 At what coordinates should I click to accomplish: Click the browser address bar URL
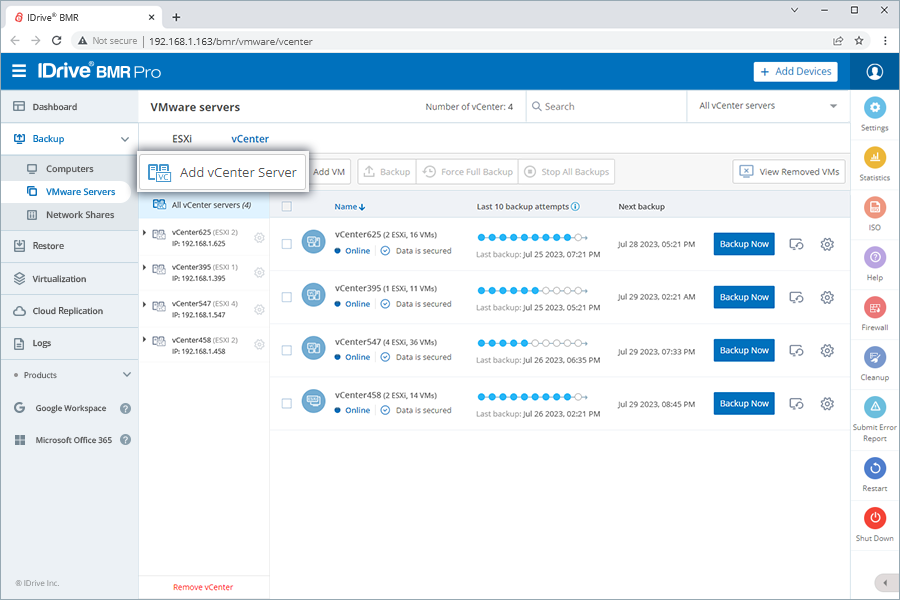coord(231,41)
